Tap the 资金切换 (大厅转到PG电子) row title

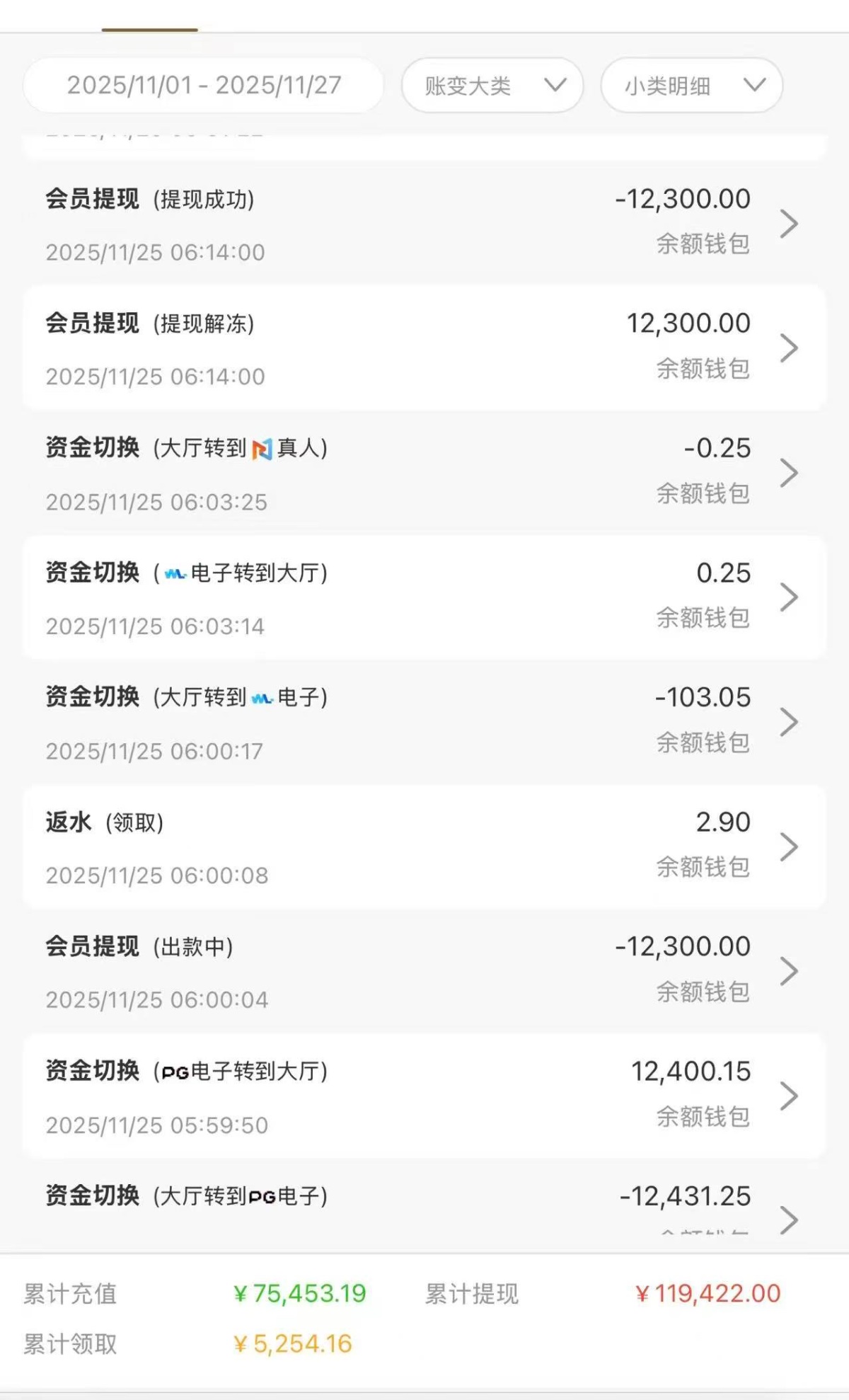click(x=187, y=1196)
